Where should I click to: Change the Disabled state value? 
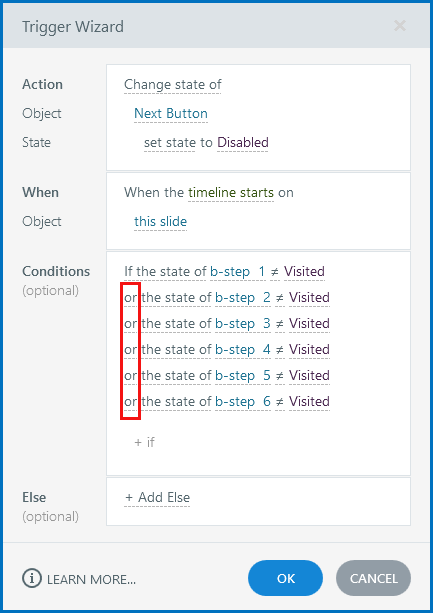[x=243, y=142]
